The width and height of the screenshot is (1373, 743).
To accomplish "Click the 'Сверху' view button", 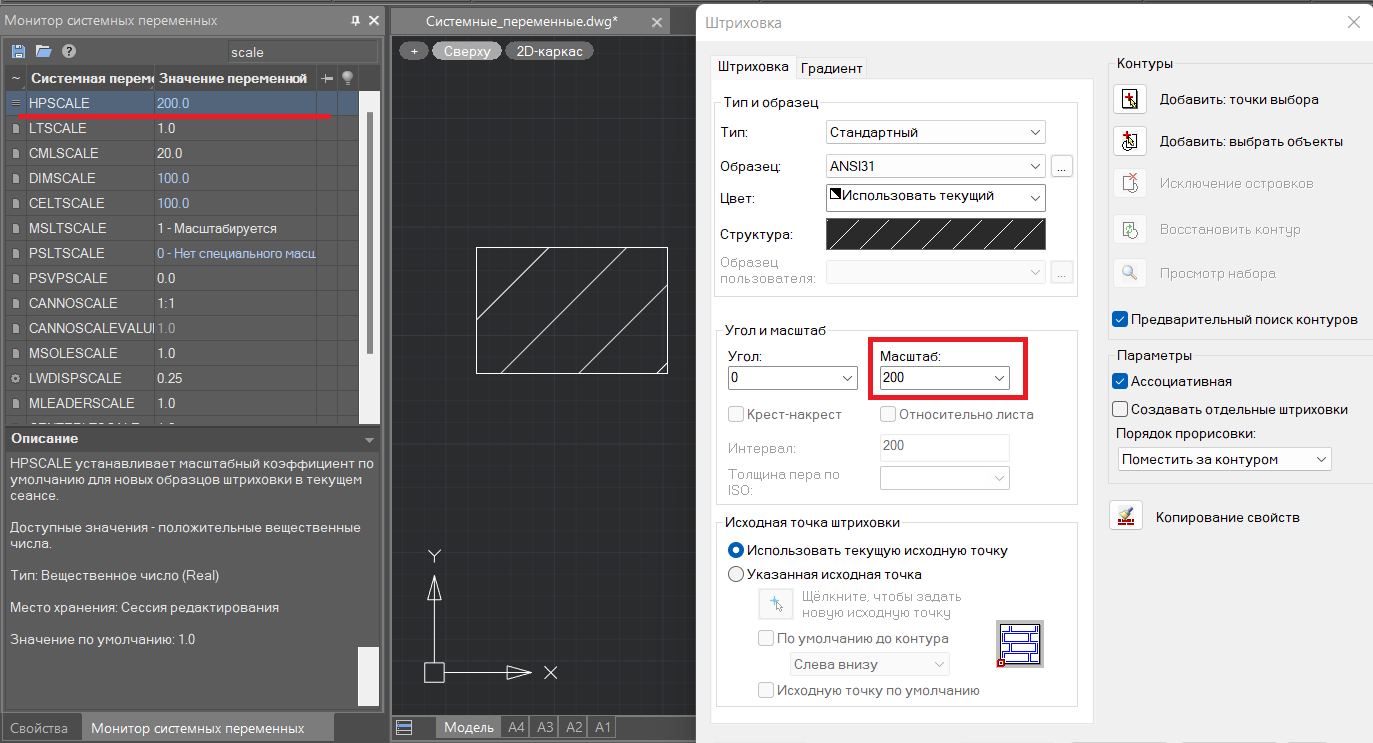I will (x=467, y=51).
